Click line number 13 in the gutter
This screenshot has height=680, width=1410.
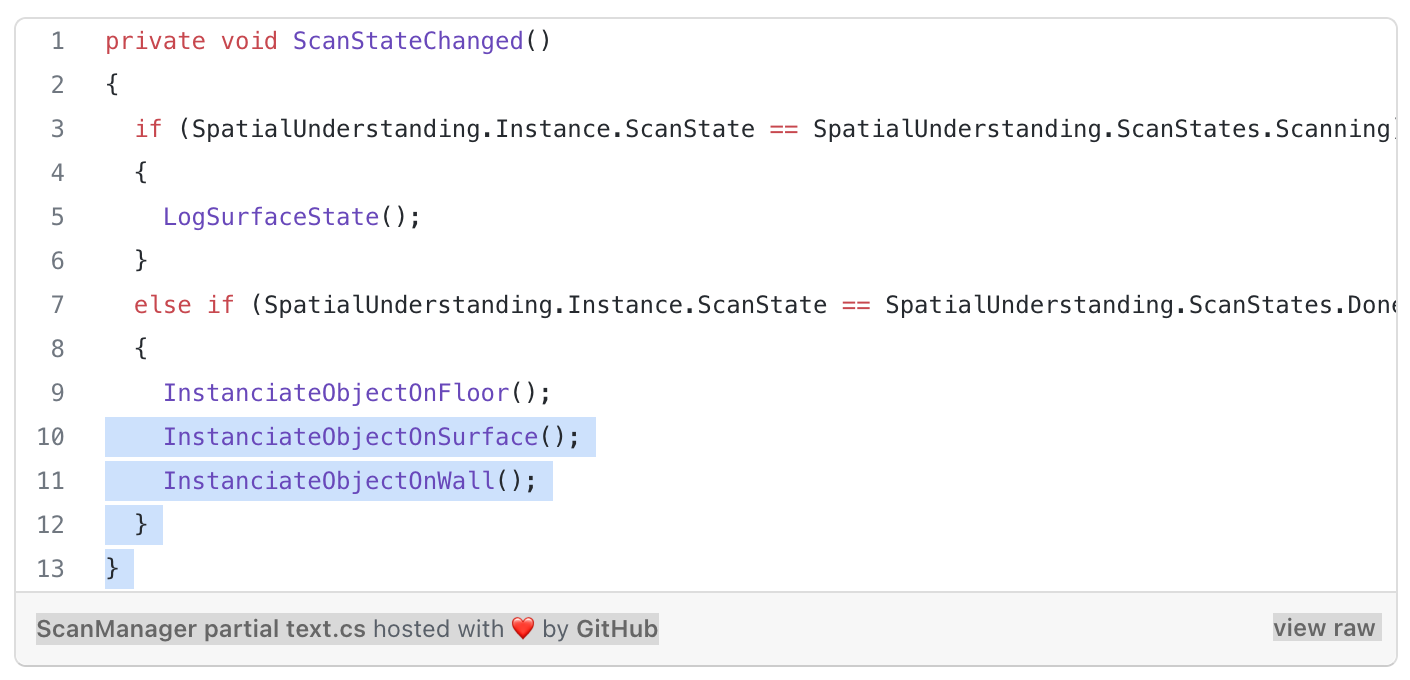[50, 569]
